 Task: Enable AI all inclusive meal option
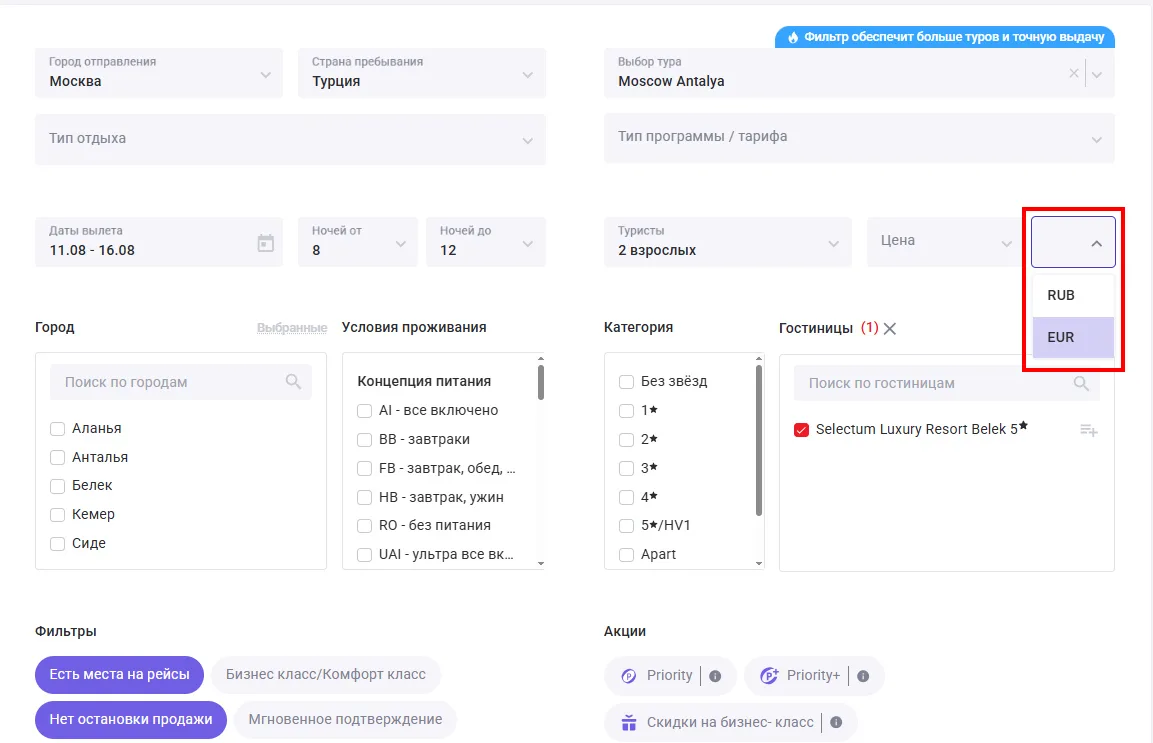pos(365,411)
